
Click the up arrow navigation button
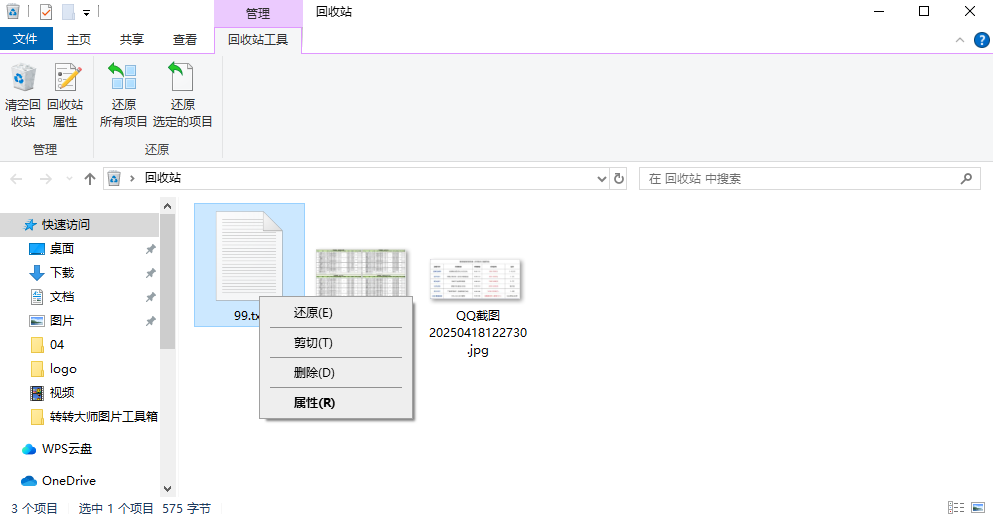click(90, 179)
